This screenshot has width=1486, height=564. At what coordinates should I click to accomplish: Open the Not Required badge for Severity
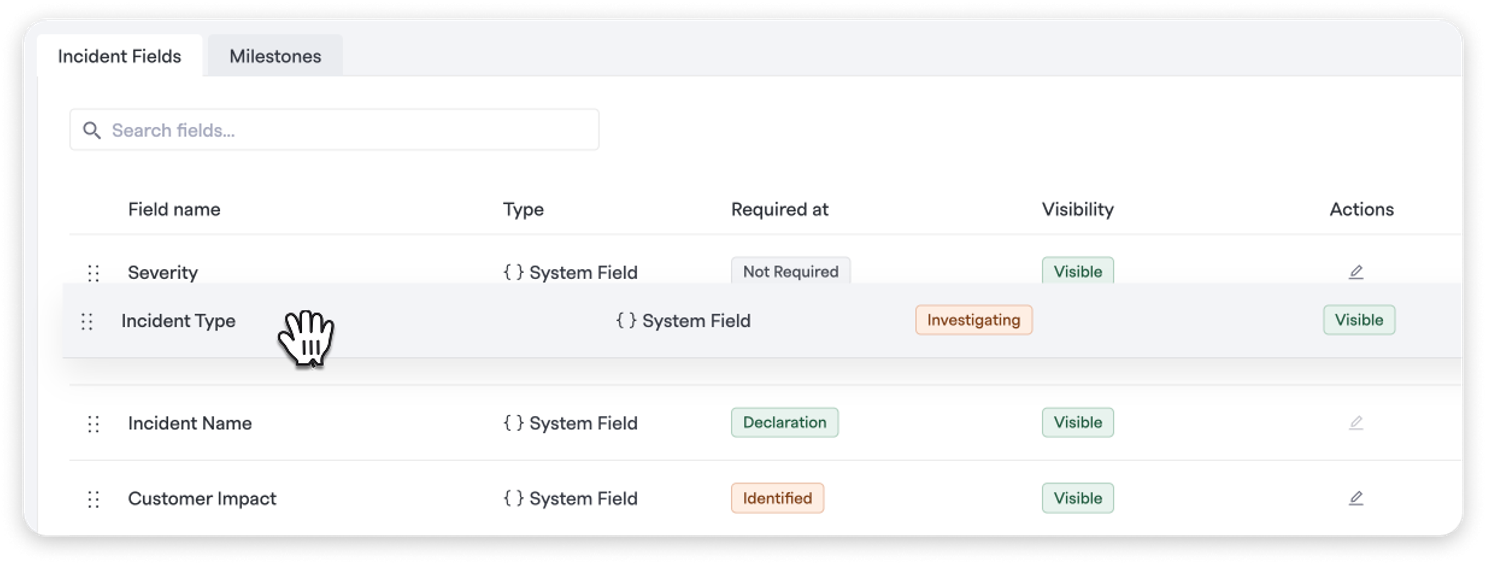[791, 271]
